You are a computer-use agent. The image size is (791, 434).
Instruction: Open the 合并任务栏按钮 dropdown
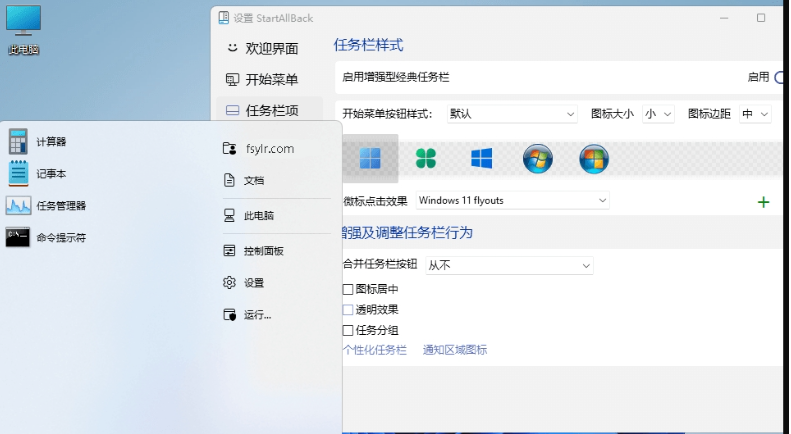click(510, 265)
